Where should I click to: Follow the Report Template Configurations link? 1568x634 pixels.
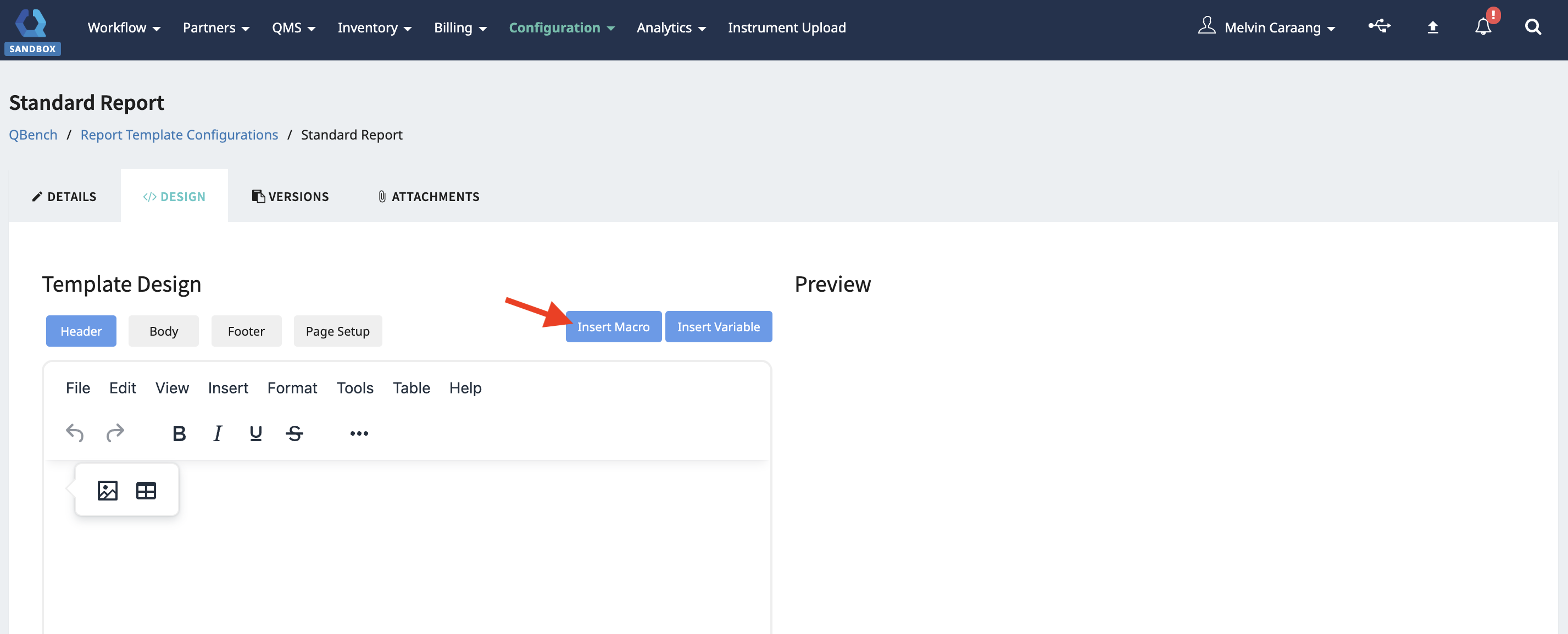click(179, 135)
